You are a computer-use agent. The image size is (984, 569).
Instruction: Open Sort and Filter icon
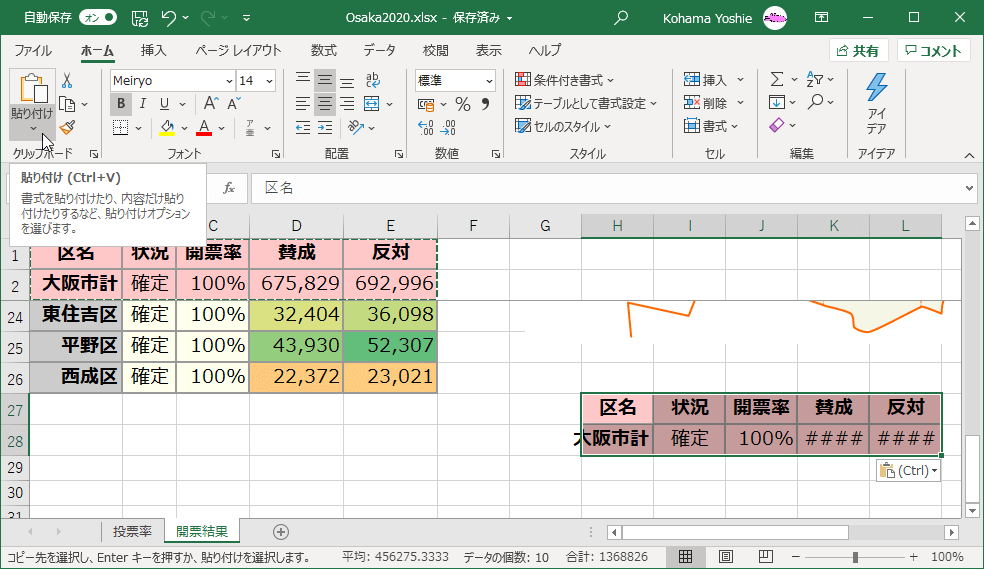[815, 79]
